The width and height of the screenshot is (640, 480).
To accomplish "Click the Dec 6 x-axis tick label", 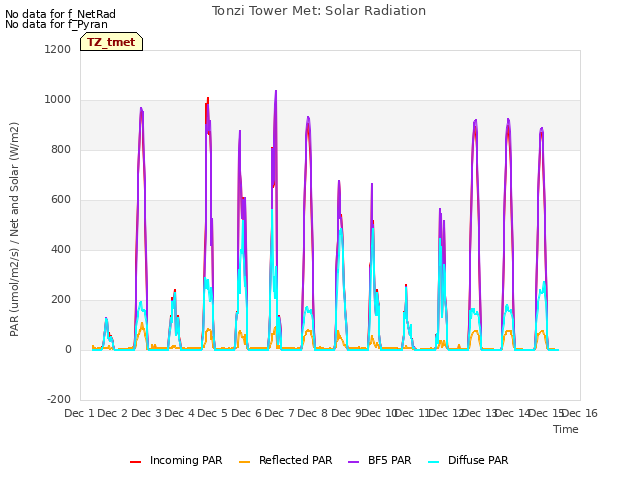I will [x=246, y=413].
